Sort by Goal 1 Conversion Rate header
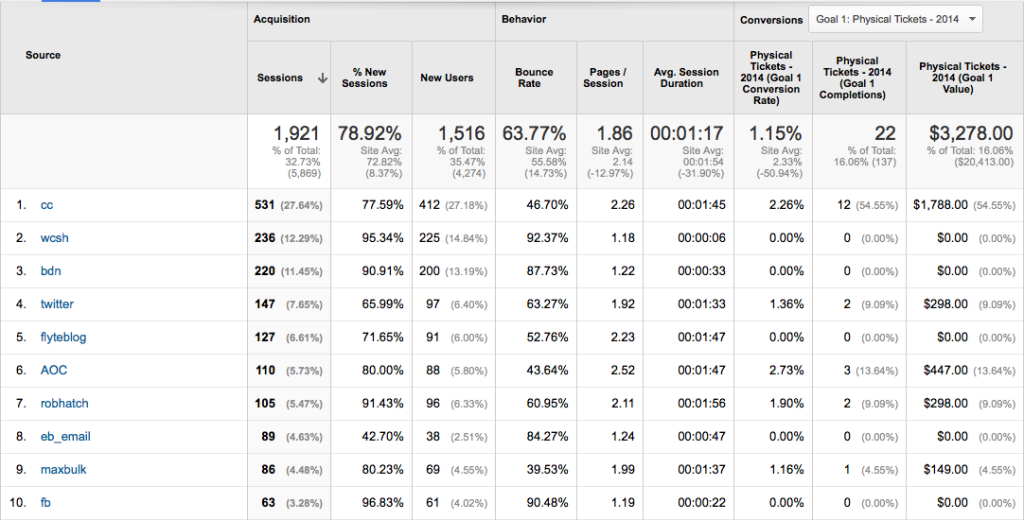The height and width of the screenshot is (520, 1024). coord(771,78)
